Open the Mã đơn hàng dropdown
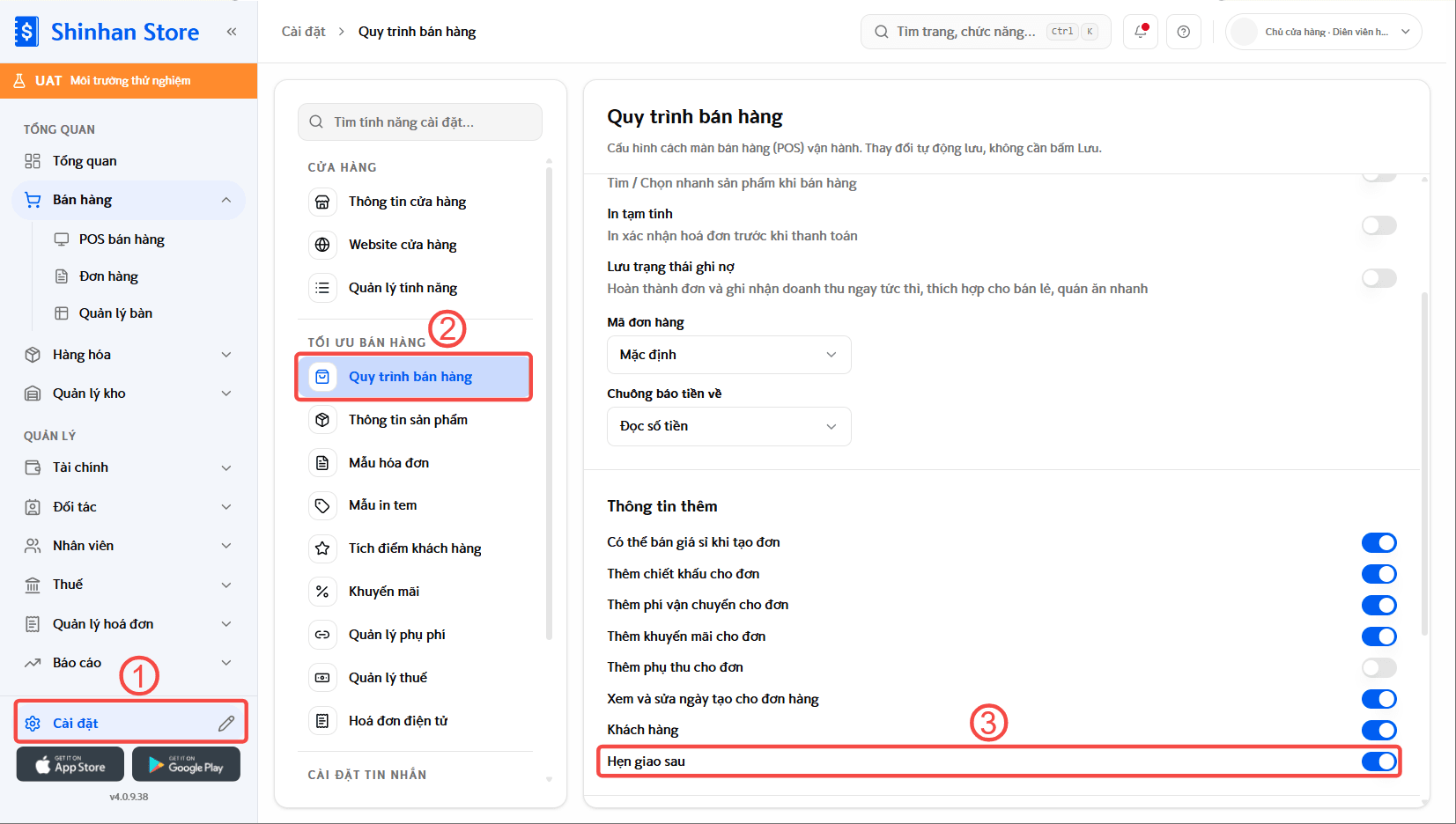The image size is (1456, 824). 729,355
